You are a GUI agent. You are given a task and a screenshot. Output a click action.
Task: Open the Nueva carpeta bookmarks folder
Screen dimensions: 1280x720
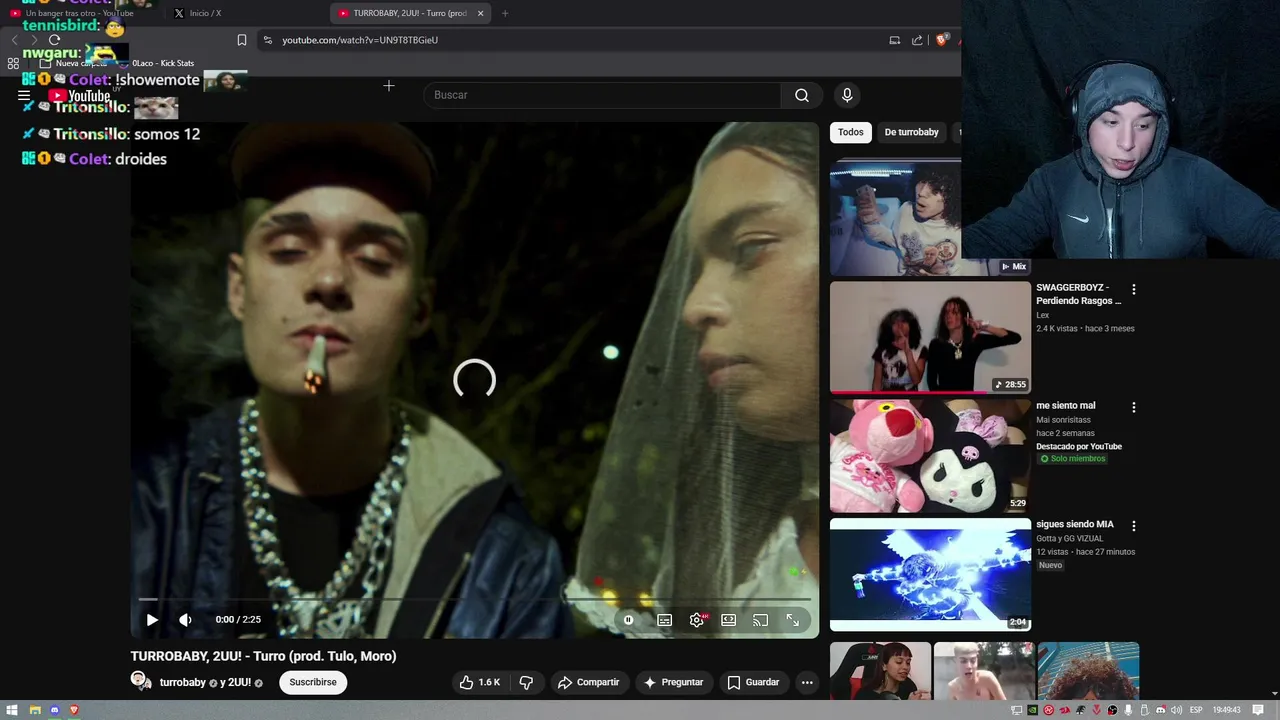coord(74,63)
